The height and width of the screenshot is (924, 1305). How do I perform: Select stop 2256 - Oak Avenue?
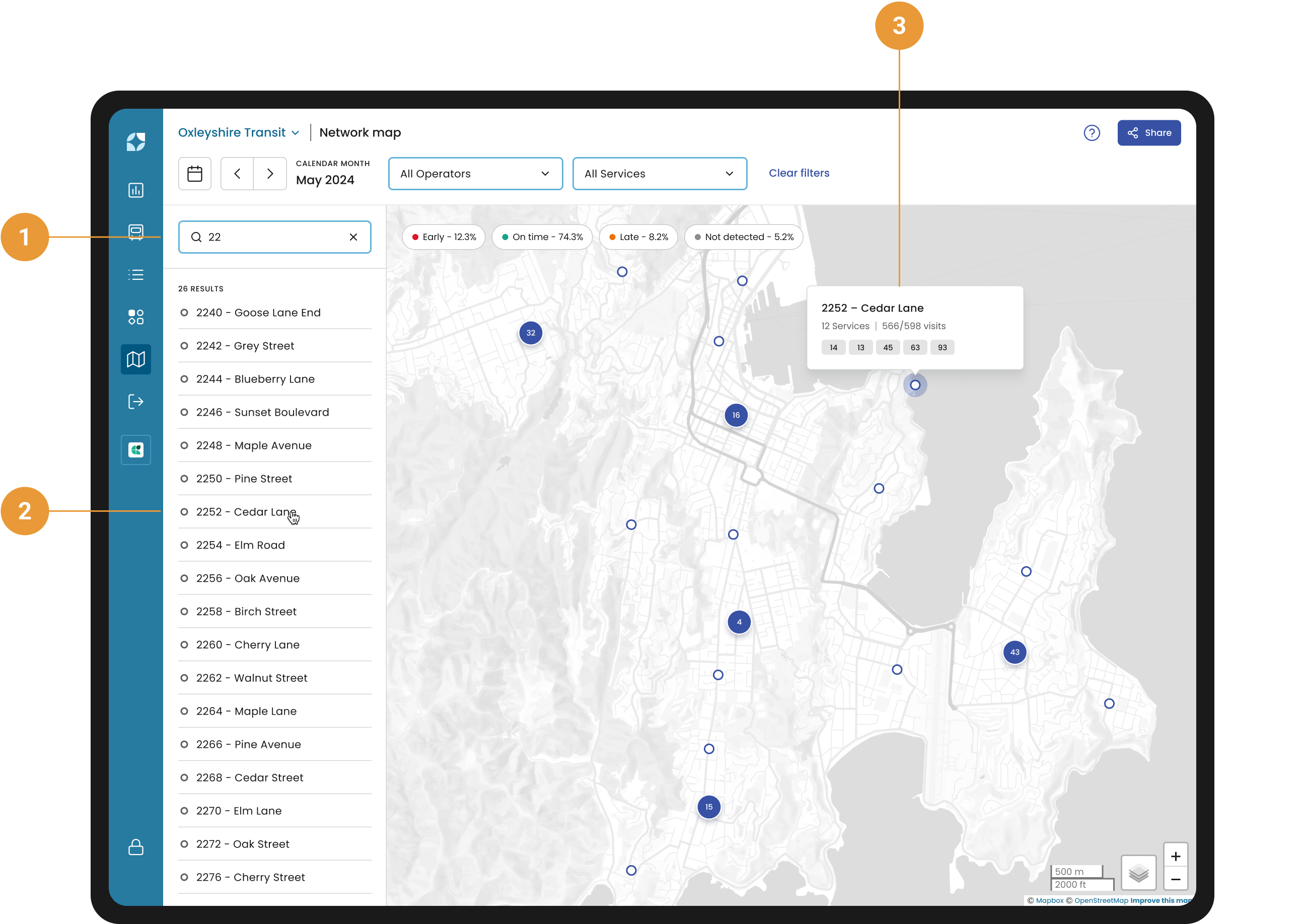(274, 578)
